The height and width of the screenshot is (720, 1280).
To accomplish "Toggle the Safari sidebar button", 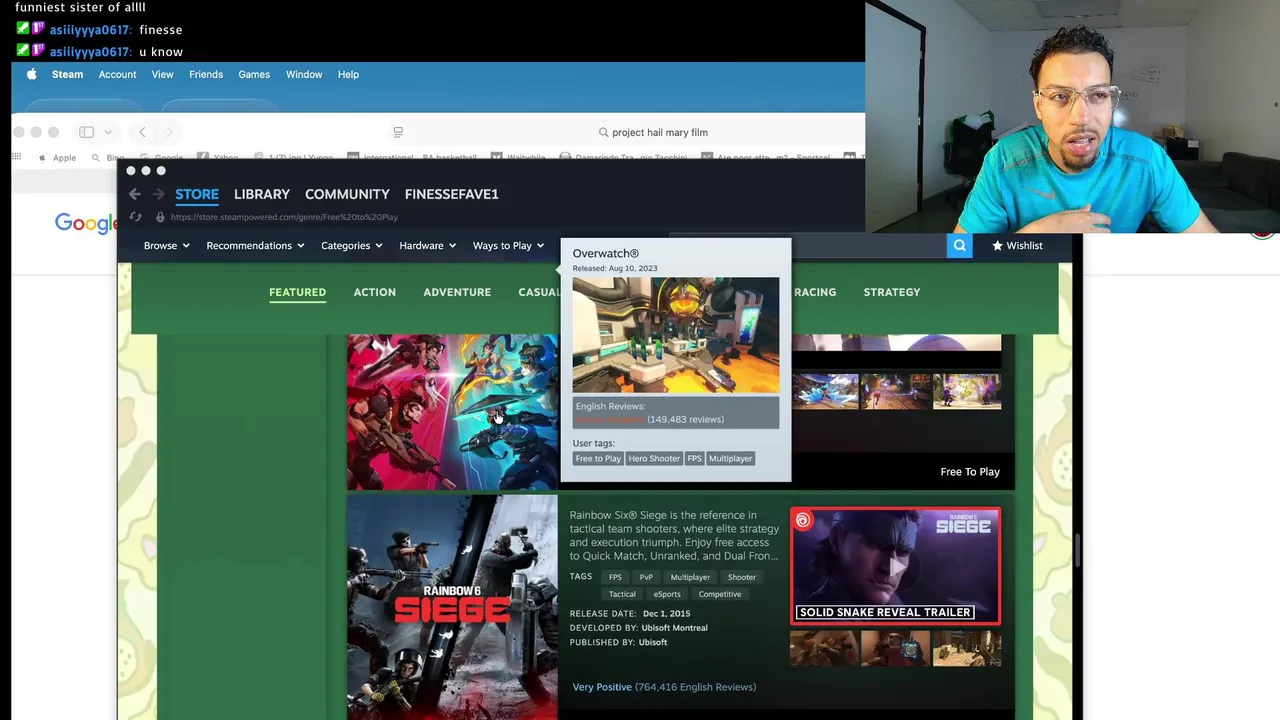I will point(87,132).
